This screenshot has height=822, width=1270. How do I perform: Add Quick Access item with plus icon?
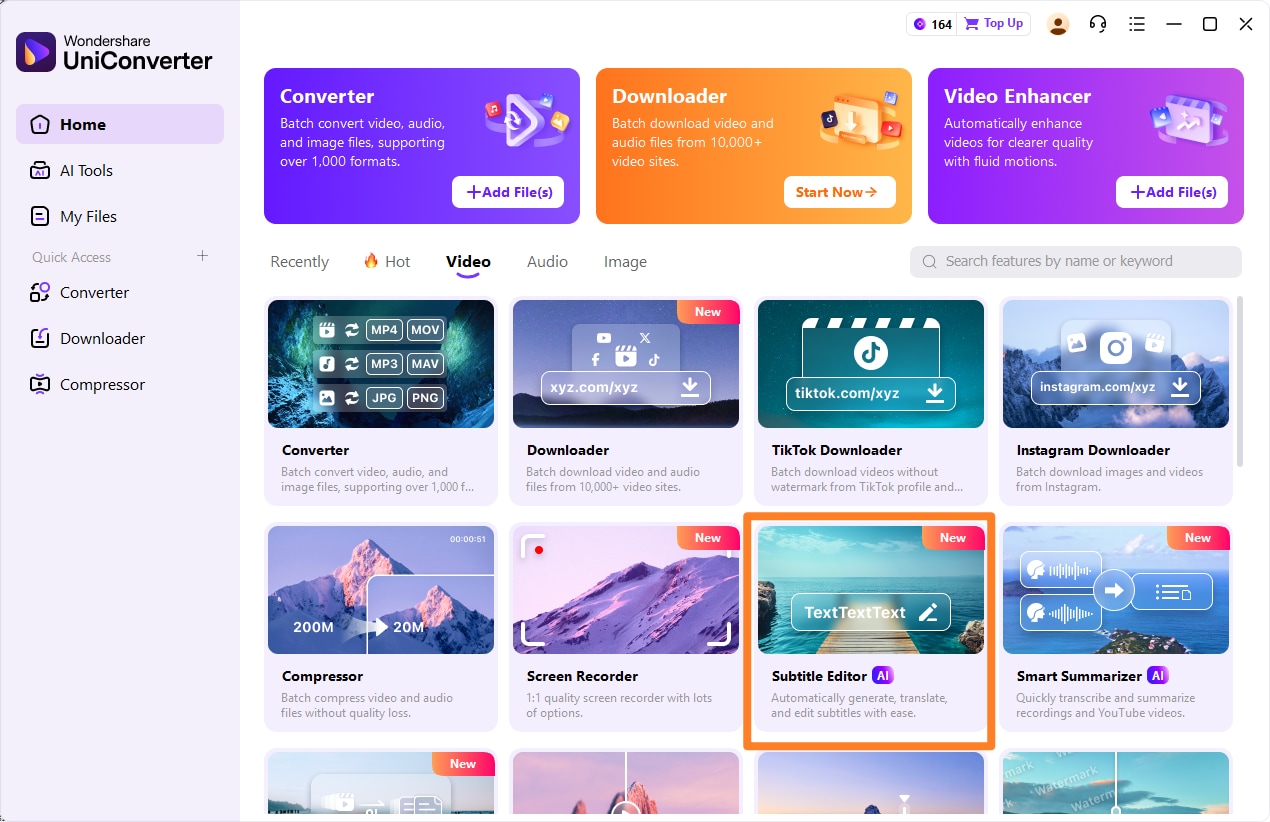pyautogui.click(x=202, y=256)
